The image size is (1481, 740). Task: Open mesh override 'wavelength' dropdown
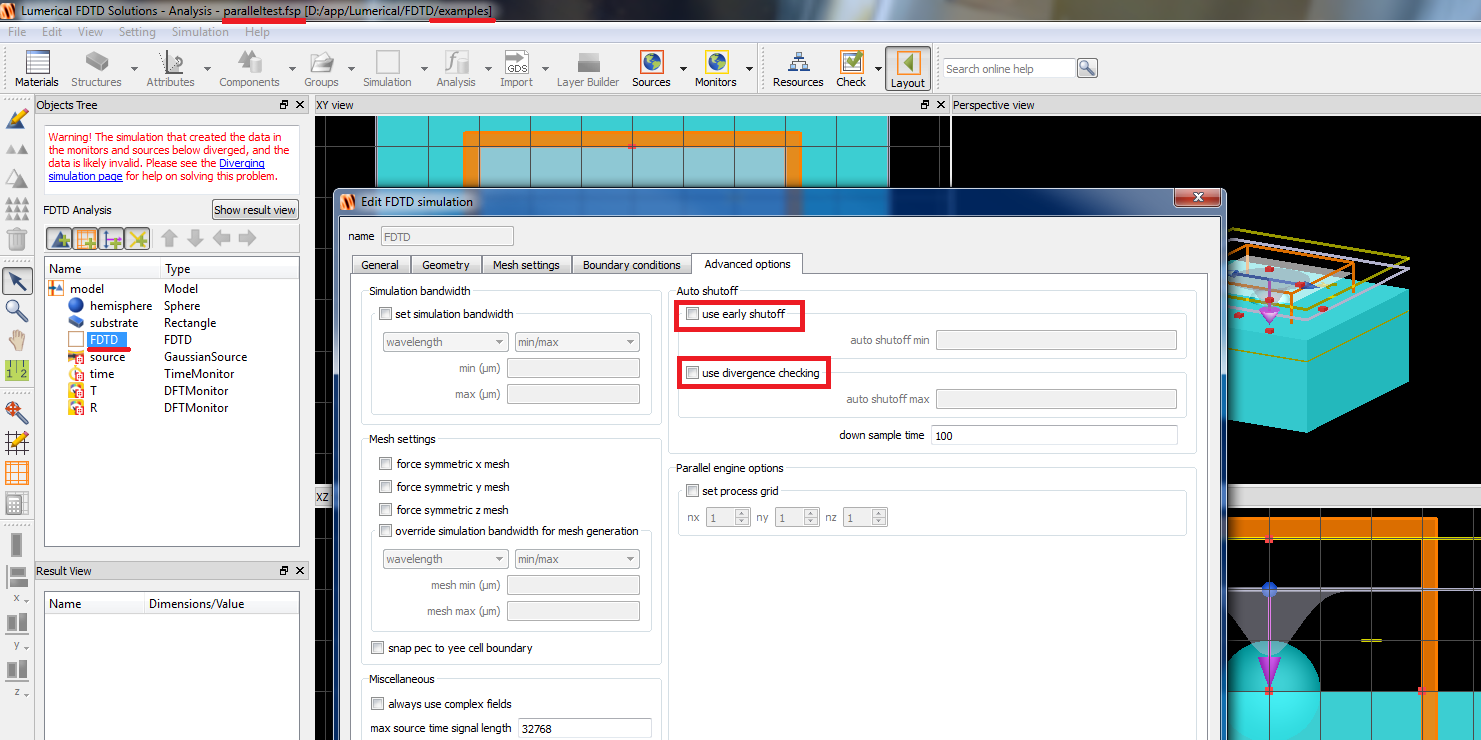coord(446,559)
